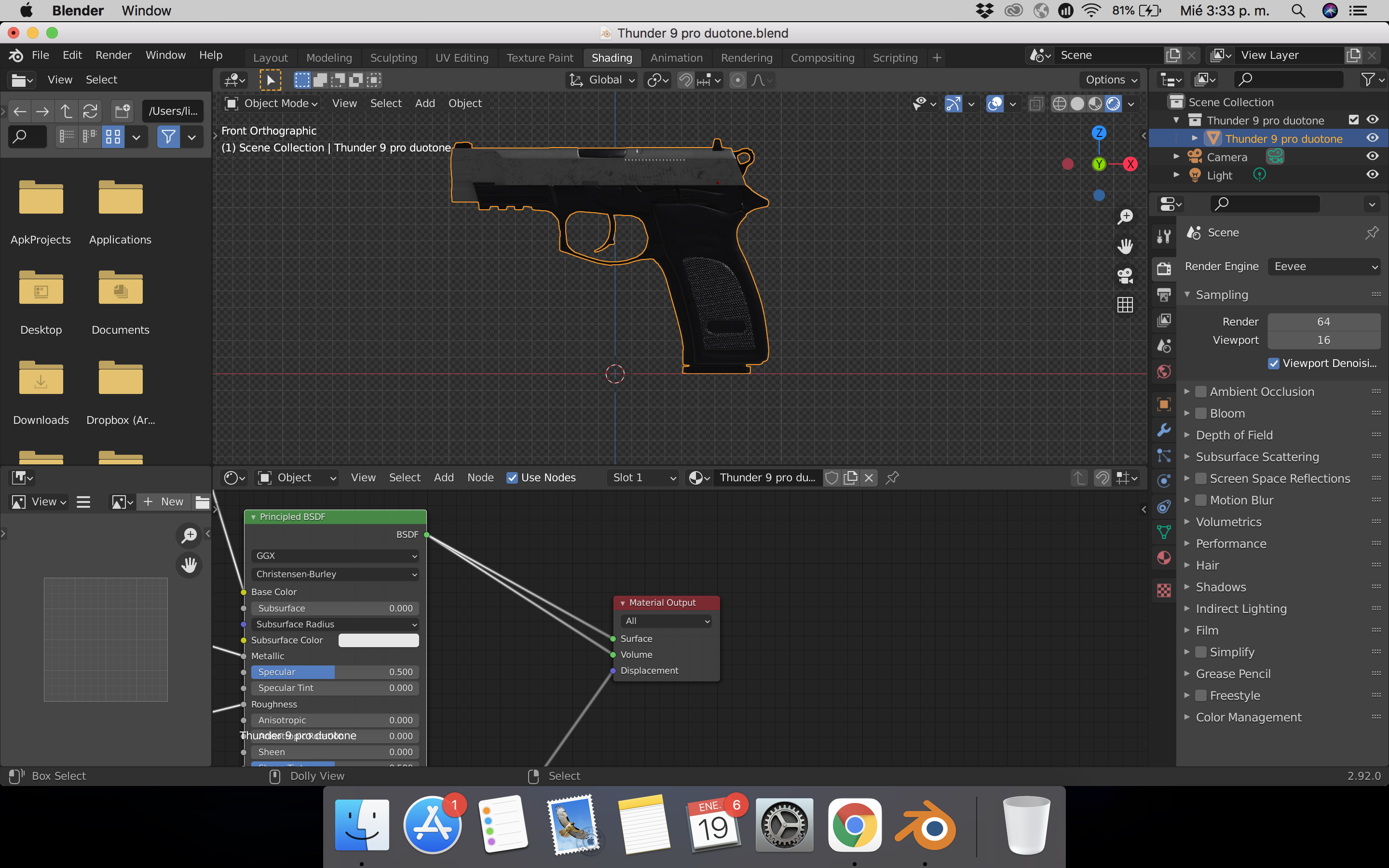The height and width of the screenshot is (868, 1389).
Task: Adjust the Specular slider in Principled BSDF
Action: coord(335,672)
